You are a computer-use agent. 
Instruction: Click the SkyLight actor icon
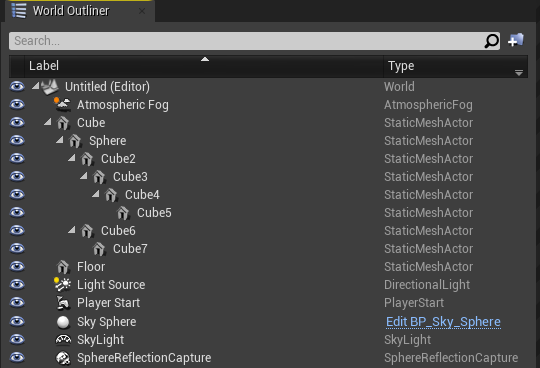(63, 340)
